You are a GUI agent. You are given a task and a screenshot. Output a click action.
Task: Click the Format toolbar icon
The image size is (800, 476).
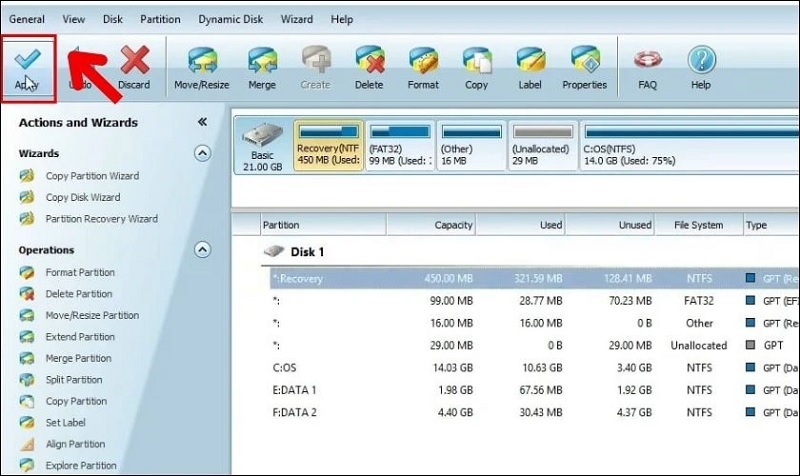[x=423, y=62]
